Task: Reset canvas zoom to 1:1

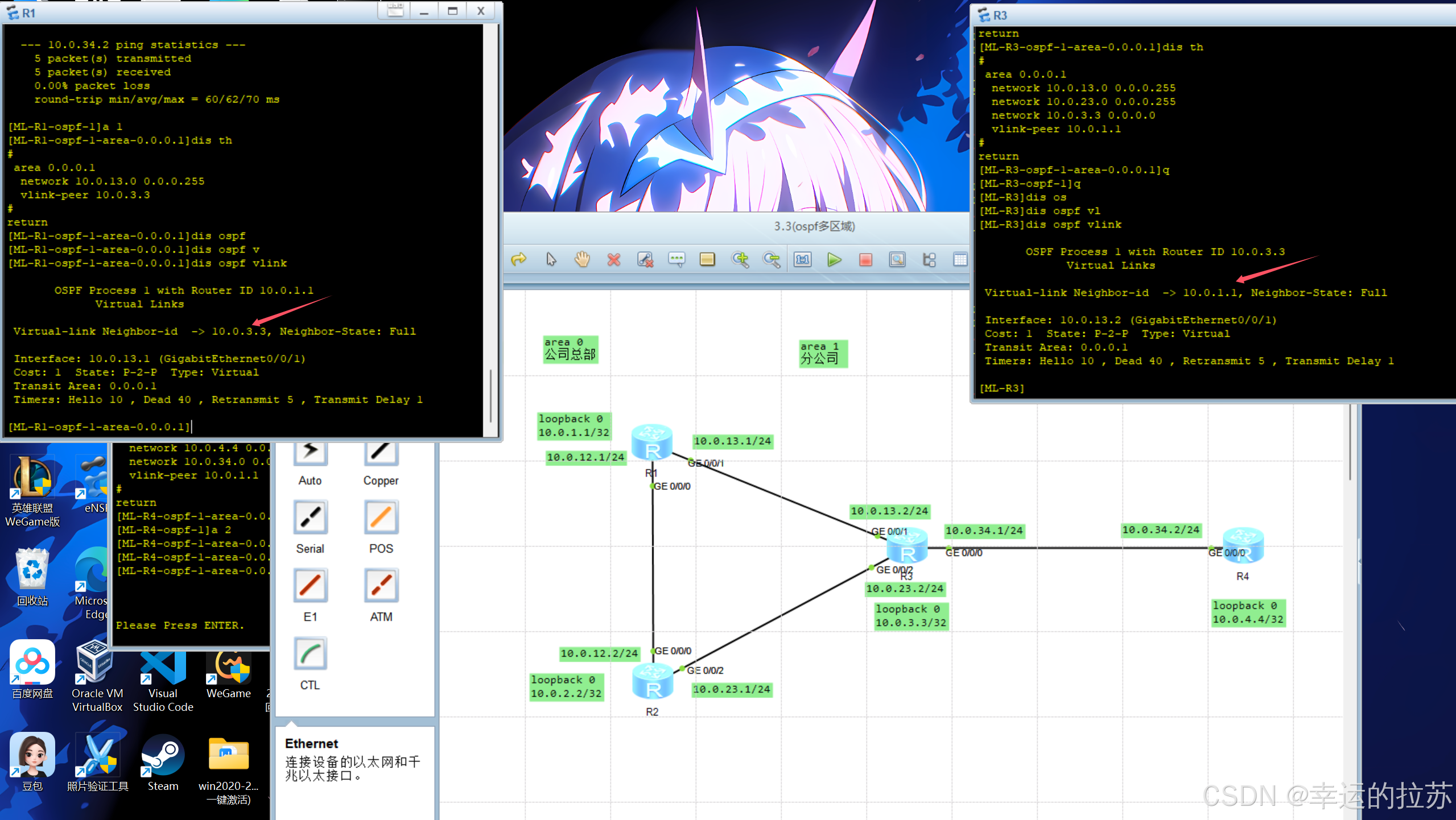Action: (x=803, y=260)
